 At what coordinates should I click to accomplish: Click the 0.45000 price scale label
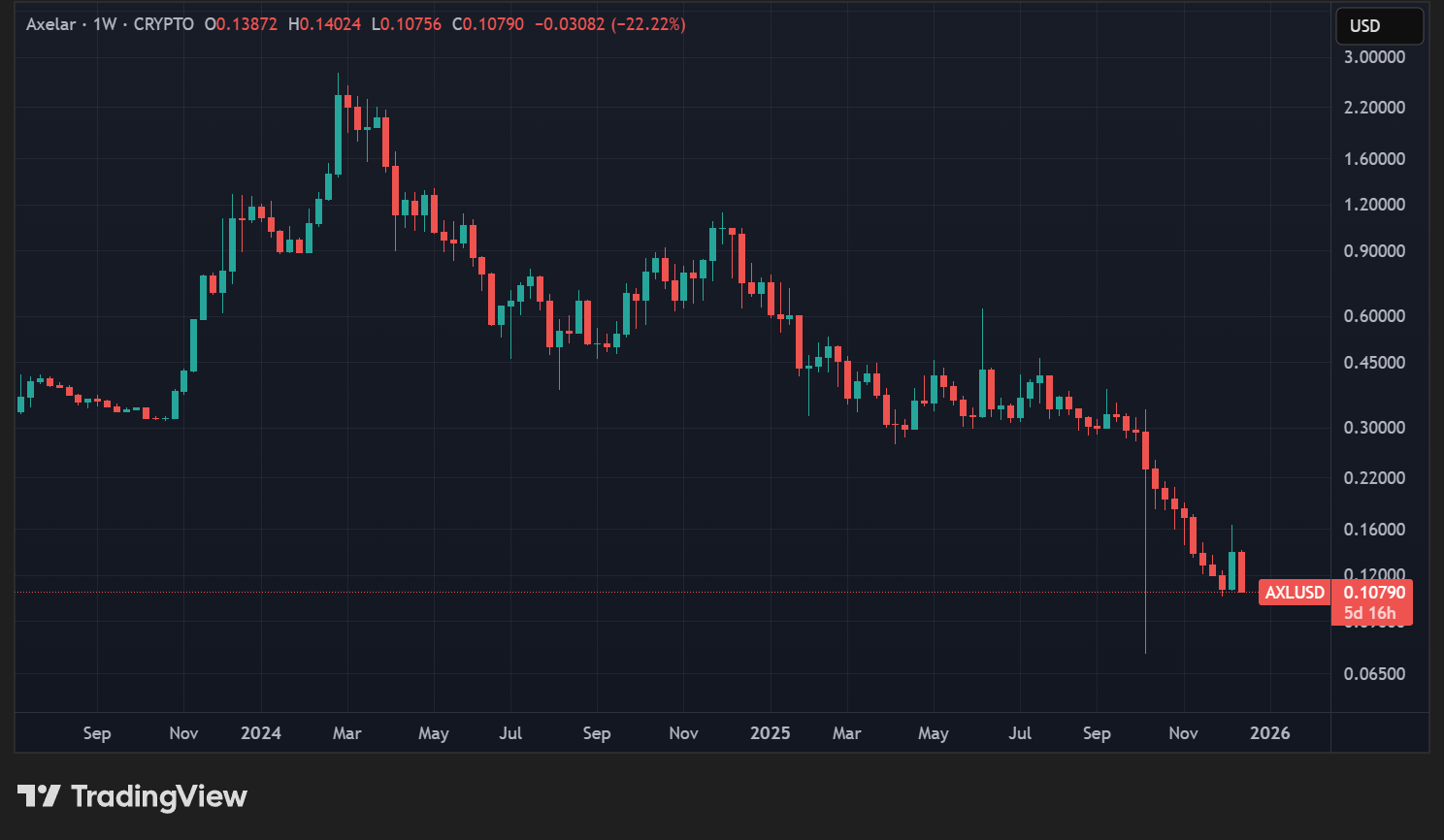(x=1374, y=363)
